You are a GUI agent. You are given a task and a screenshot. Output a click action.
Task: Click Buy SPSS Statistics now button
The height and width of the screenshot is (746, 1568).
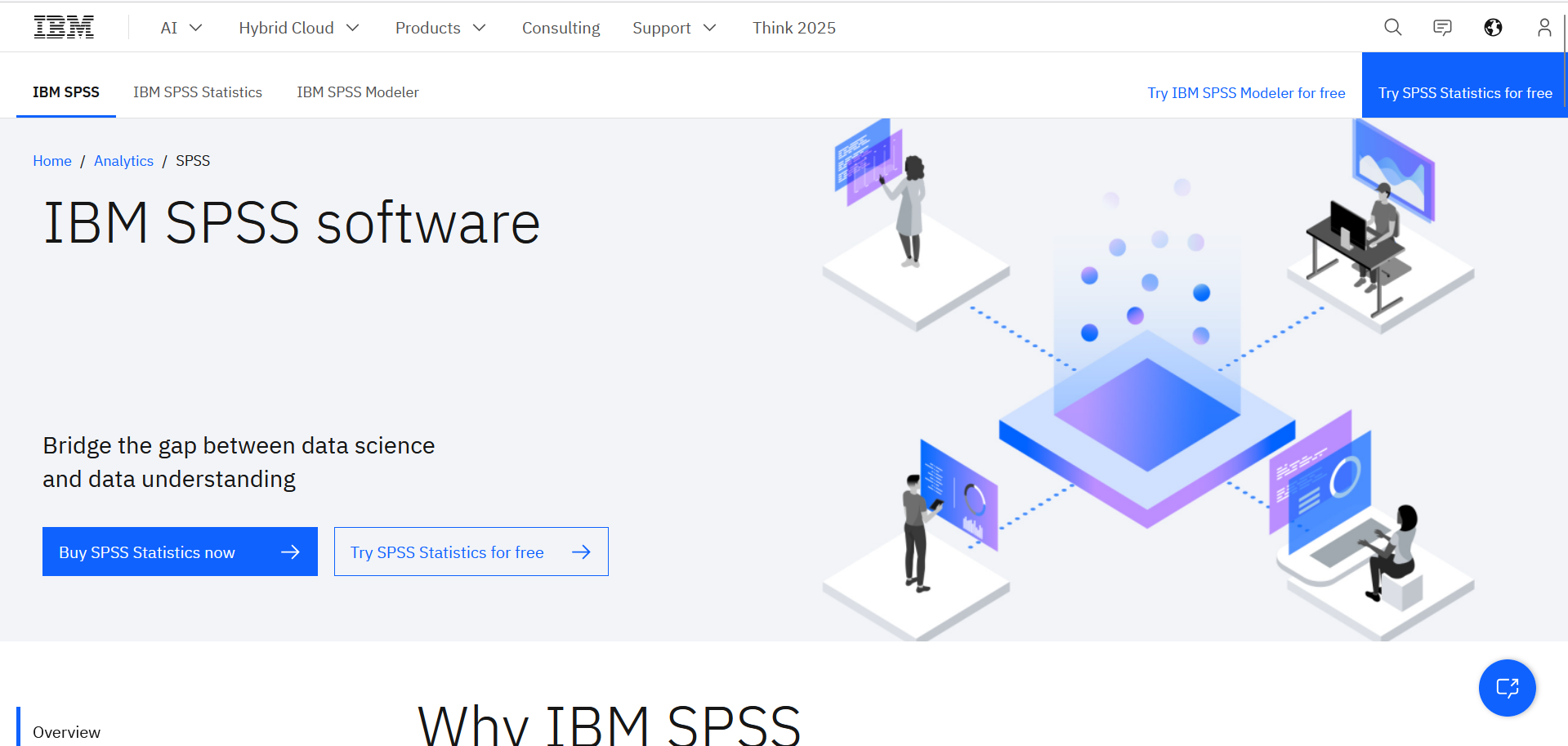point(180,552)
